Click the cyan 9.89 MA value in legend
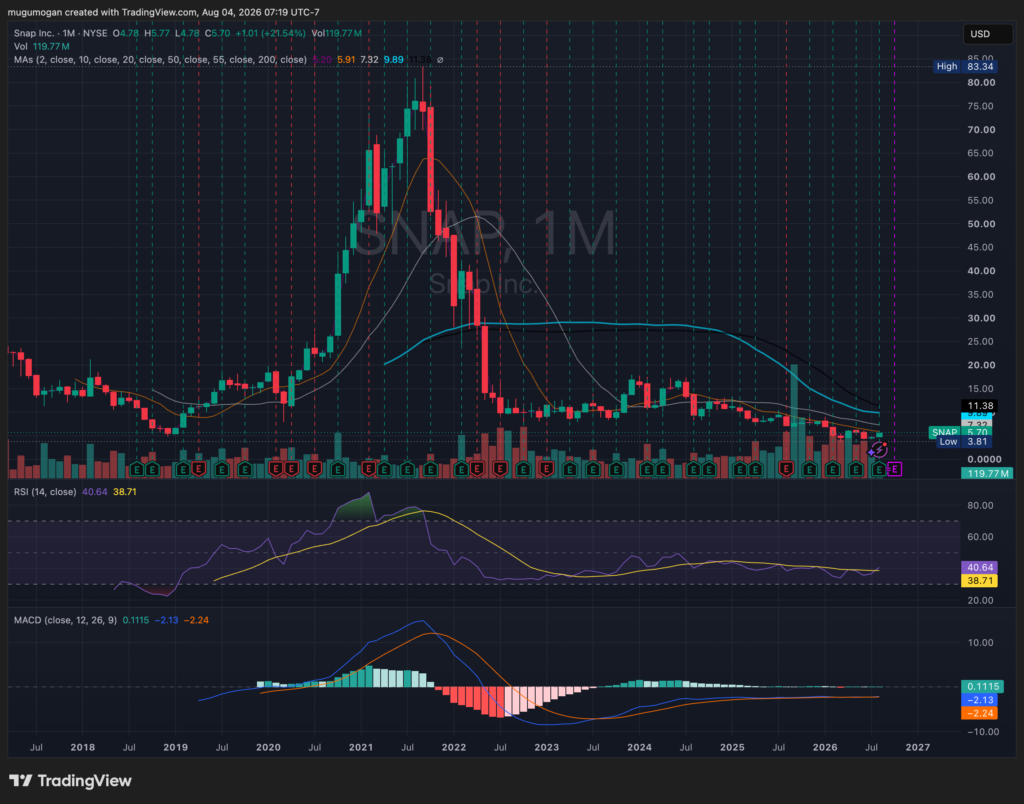 tap(394, 59)
